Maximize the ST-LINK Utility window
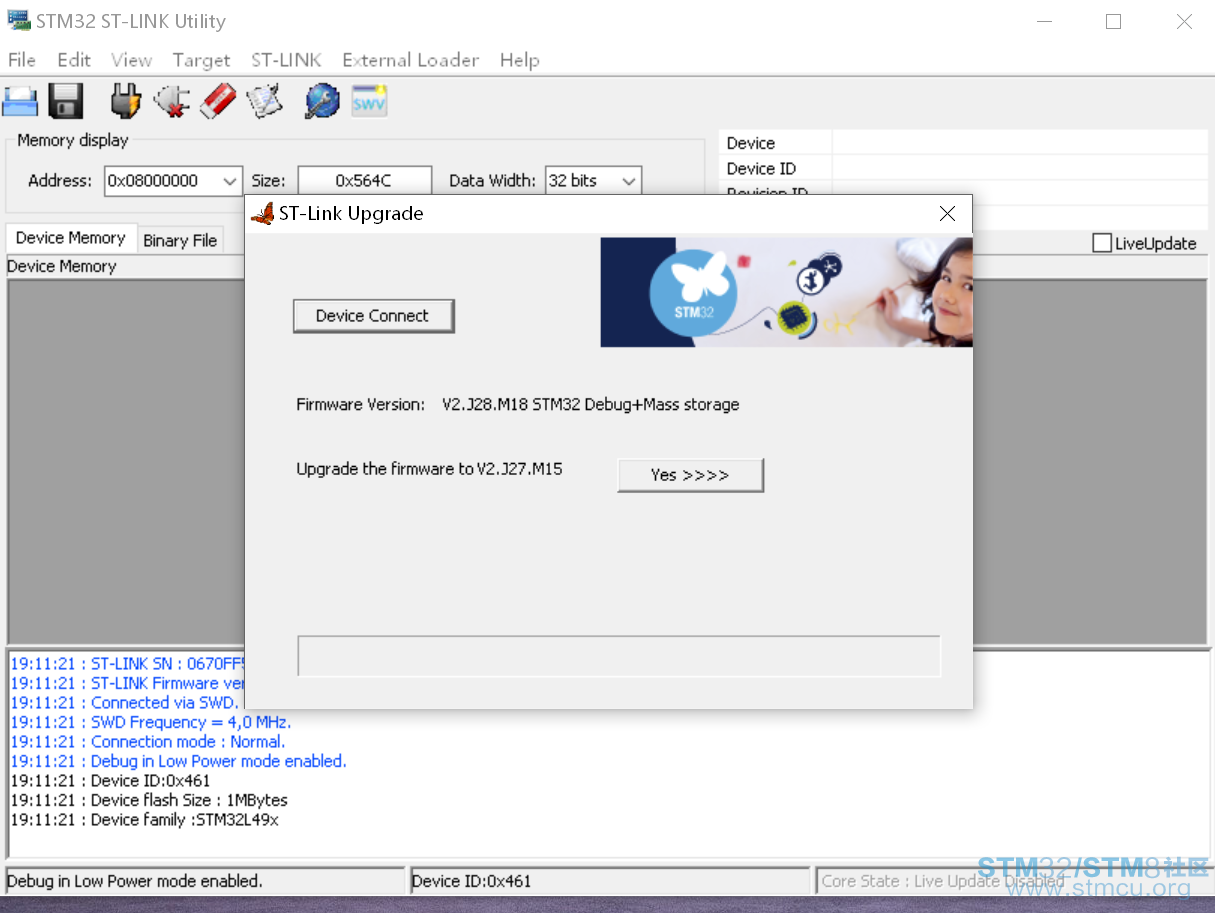The width and height of the screenshot is (1215, 913). (x=1113, y=21)
